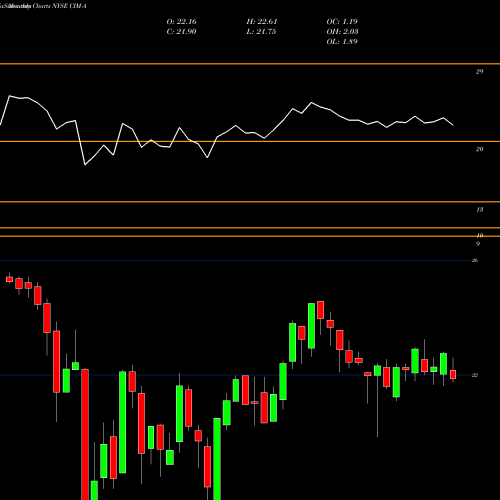Click the 'OL: 1.89' reading
Screen dimensions: 500x500
(x=342, y=42)
